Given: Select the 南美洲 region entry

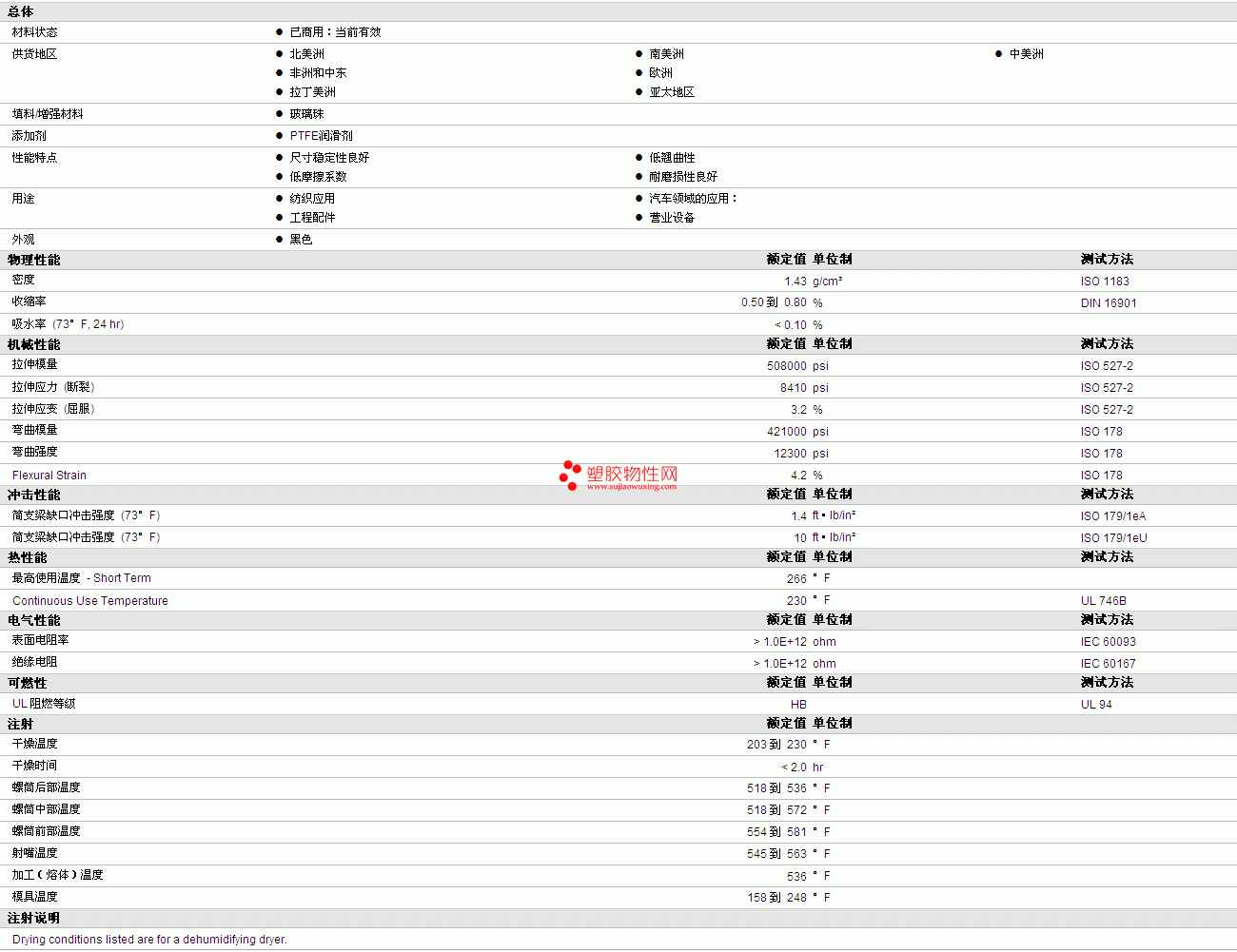Looking at the screenshot, I should click(666, 54).
